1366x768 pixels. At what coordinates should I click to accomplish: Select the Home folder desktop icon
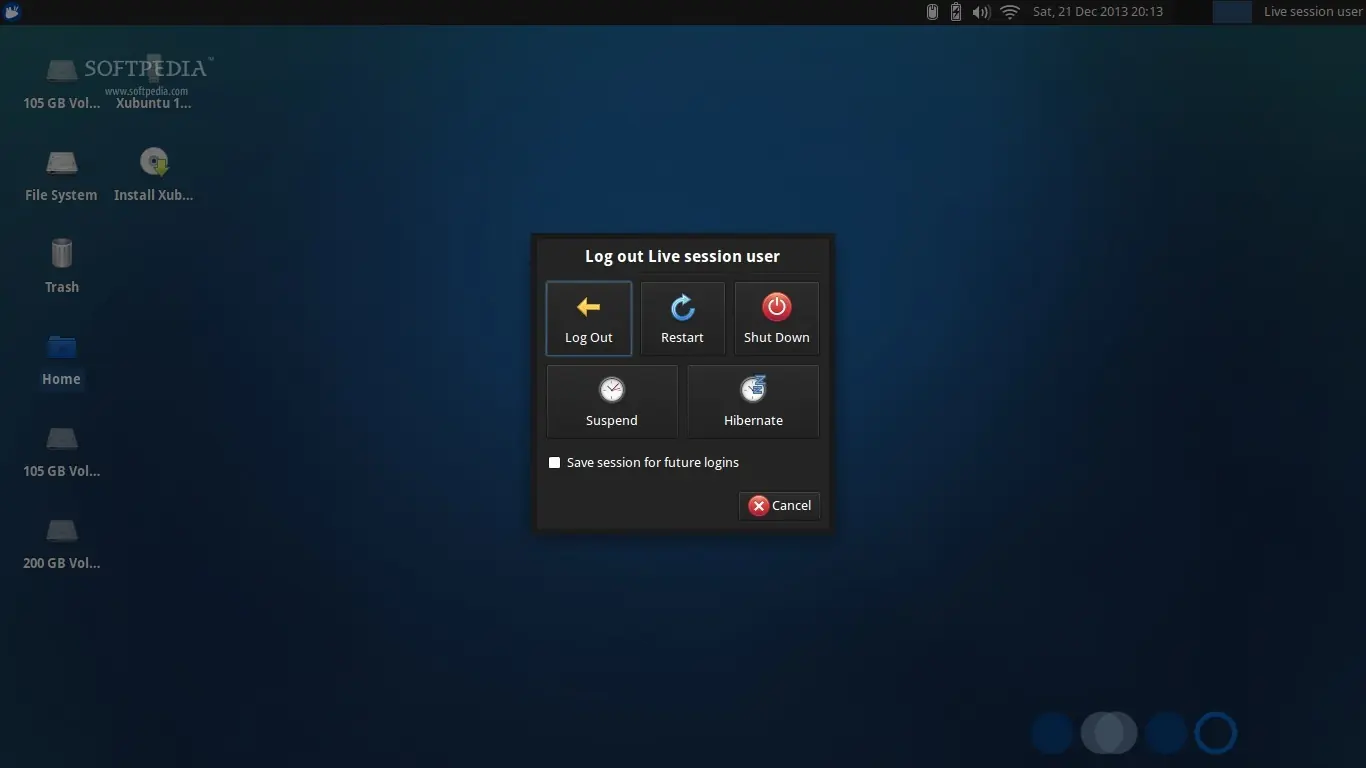[61, 360]
